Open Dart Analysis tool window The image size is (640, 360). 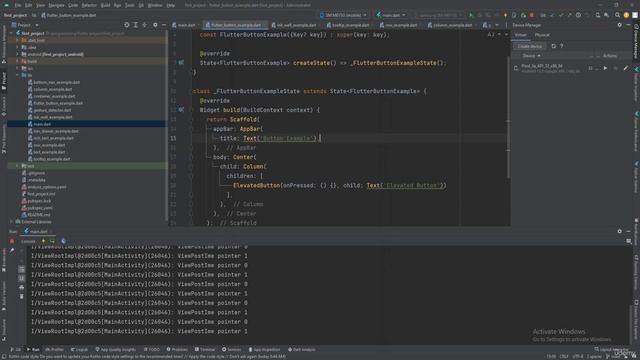[302, 349]
